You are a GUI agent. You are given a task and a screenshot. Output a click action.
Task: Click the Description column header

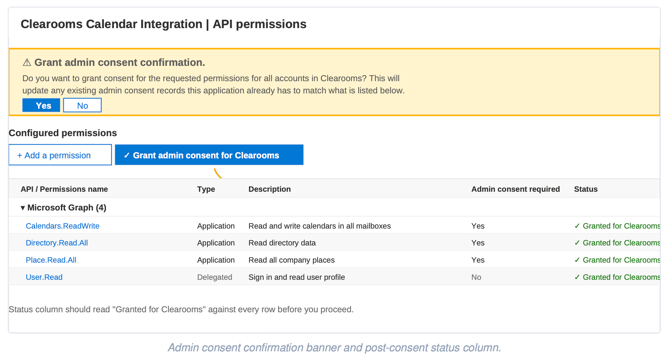click(270, 189)
